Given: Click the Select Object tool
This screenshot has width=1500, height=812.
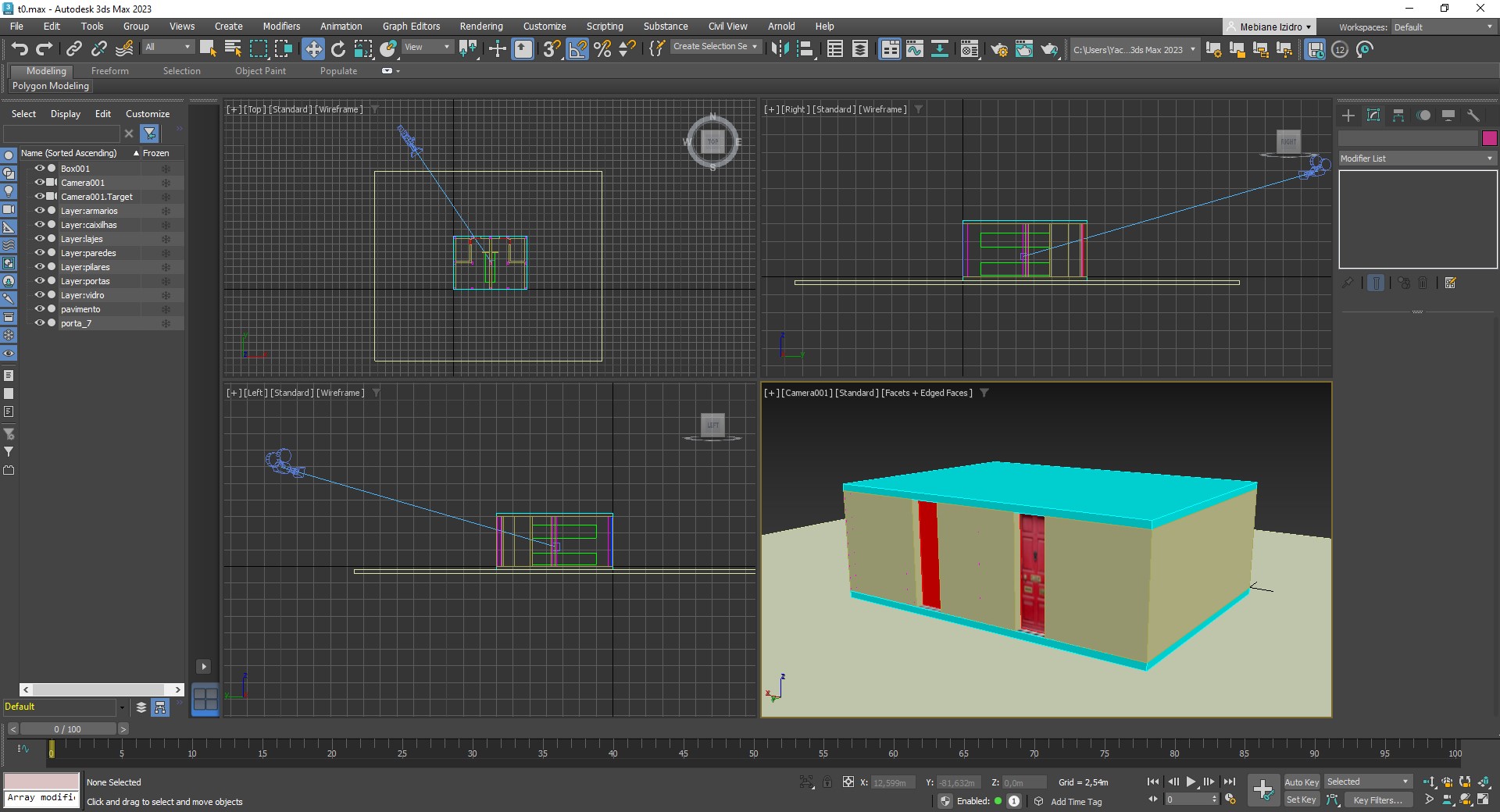Looking at the screenshot, I should [208, 49].
